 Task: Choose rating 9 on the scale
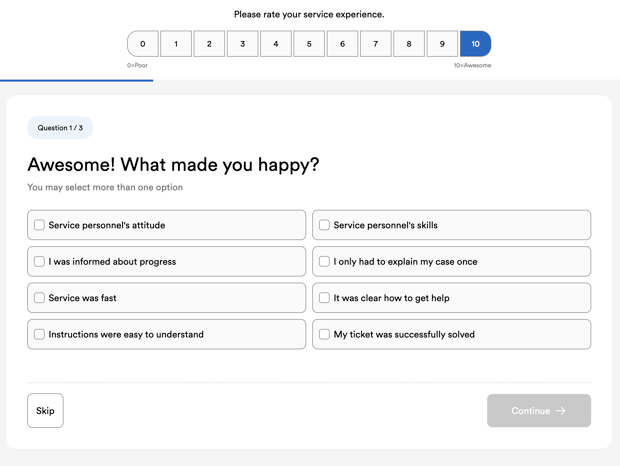[442, 44]
